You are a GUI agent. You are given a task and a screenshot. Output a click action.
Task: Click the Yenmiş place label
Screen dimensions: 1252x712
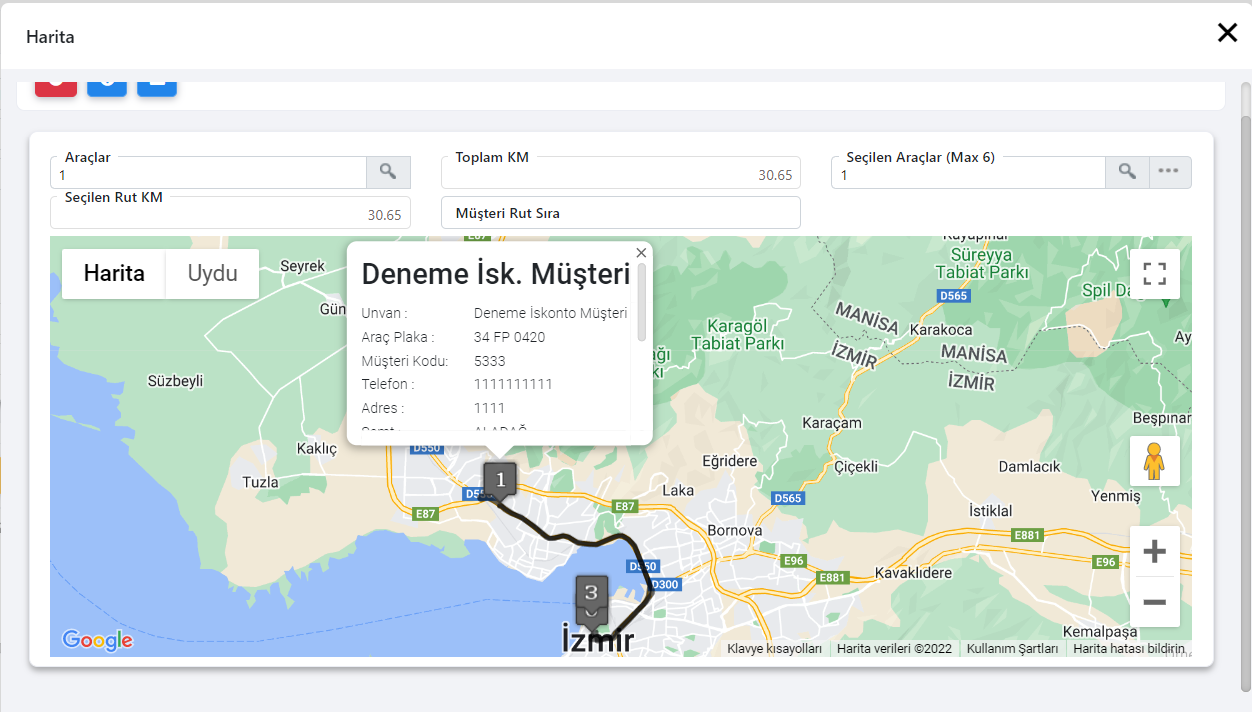pyautogui.click(x=1116, y=496)
